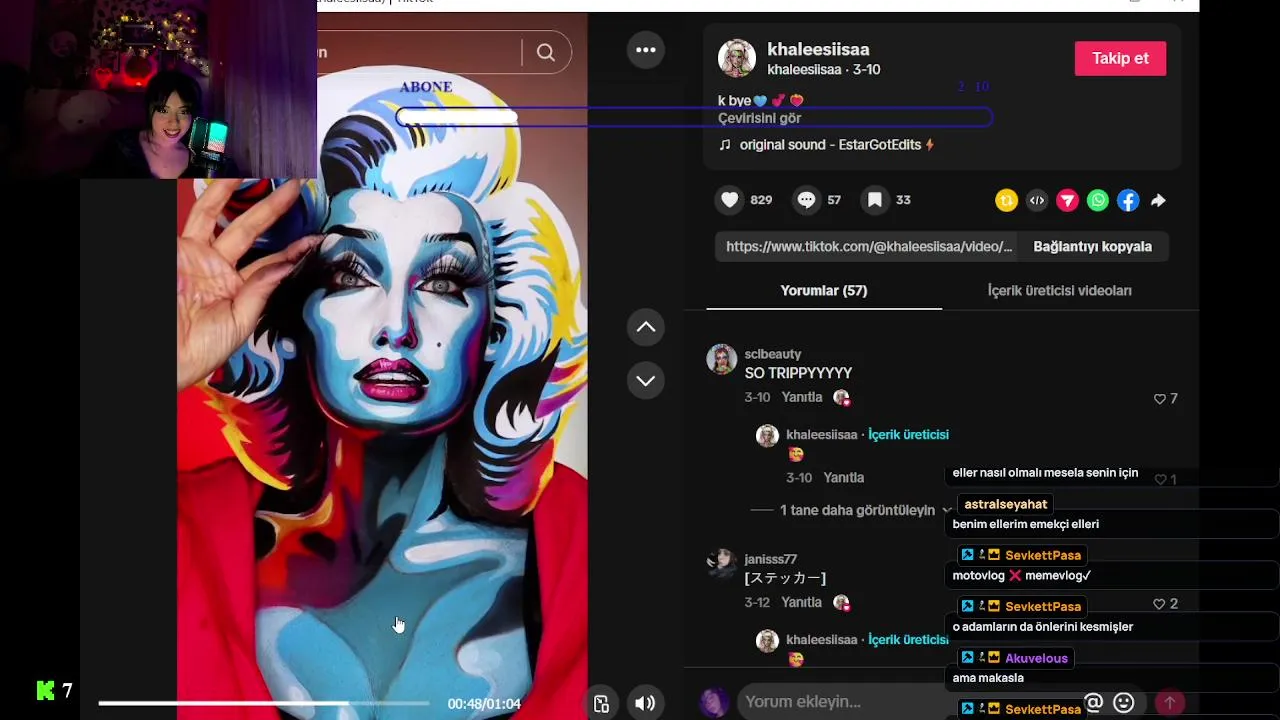Click khaleesiisaa username in the header
This screenshot has width=1280, height=720.
point(818,49)
